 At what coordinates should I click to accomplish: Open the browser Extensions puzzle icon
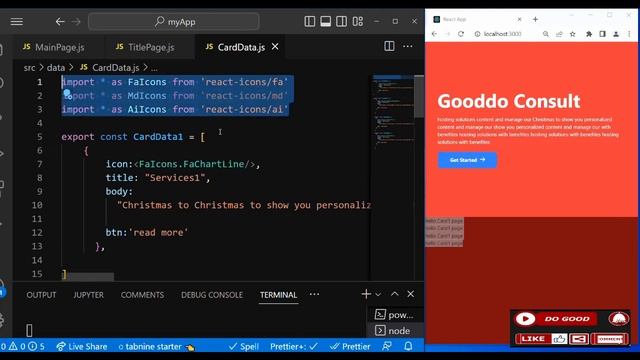click(x=589, y=34)
